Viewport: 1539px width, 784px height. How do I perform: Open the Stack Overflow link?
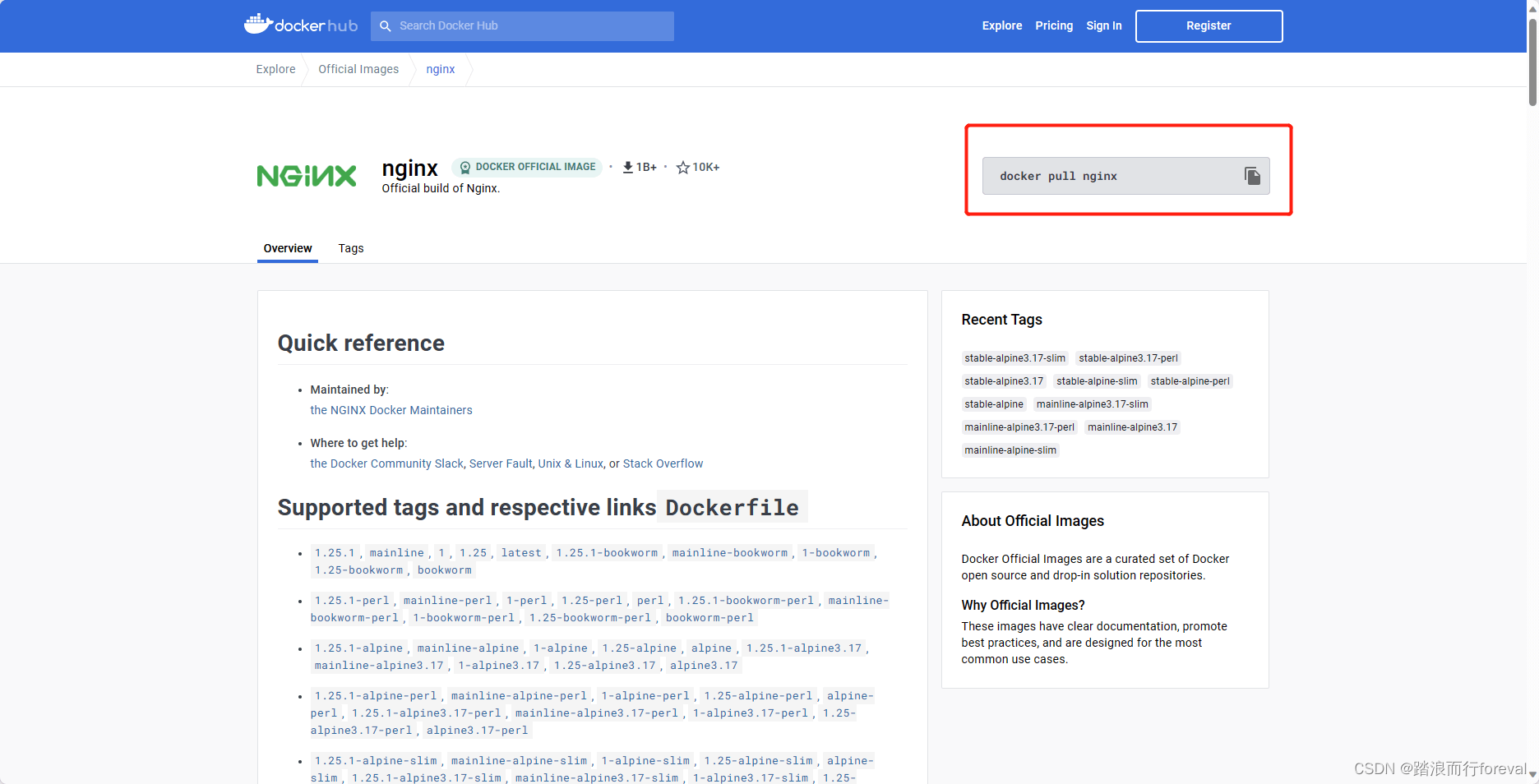(x=663, y=463)
